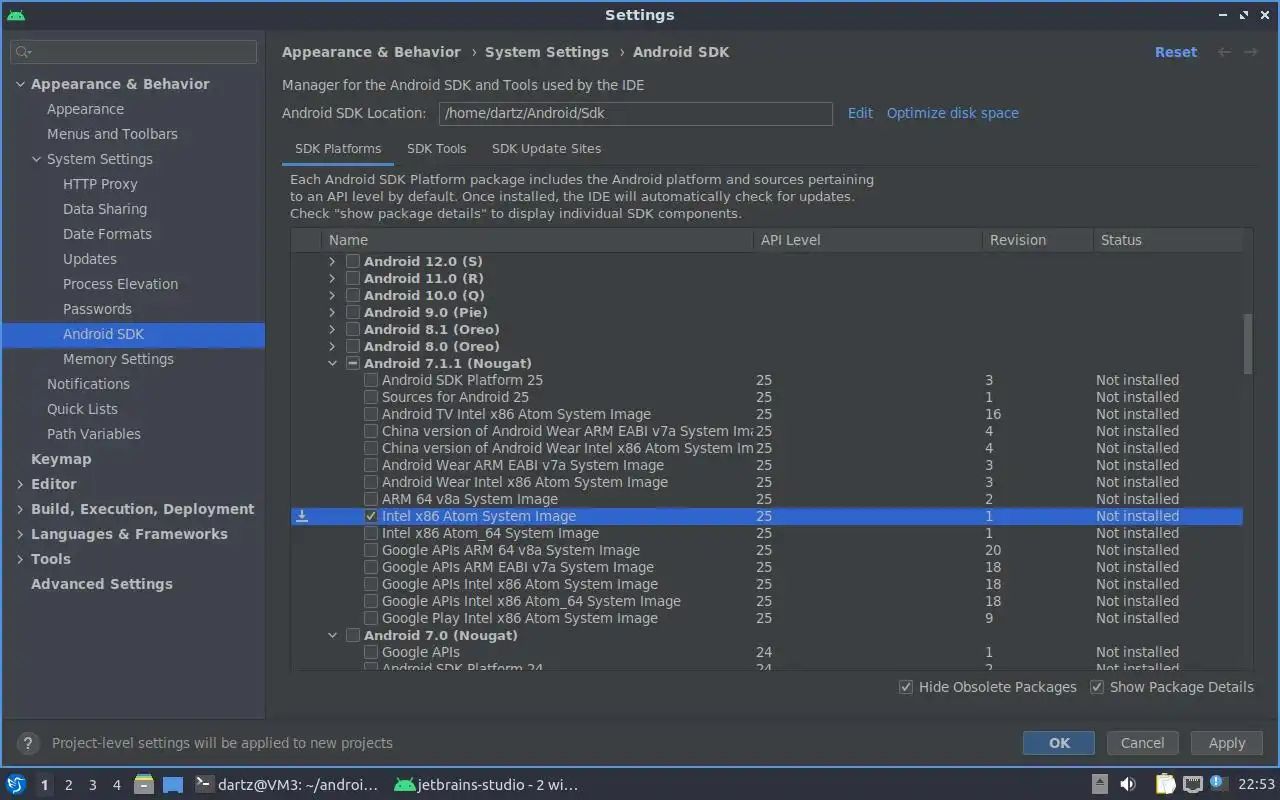Check Android SDK Platform 25 checkbox
The width and height of the screenshot is (1280, 800).
click(371, 380)
